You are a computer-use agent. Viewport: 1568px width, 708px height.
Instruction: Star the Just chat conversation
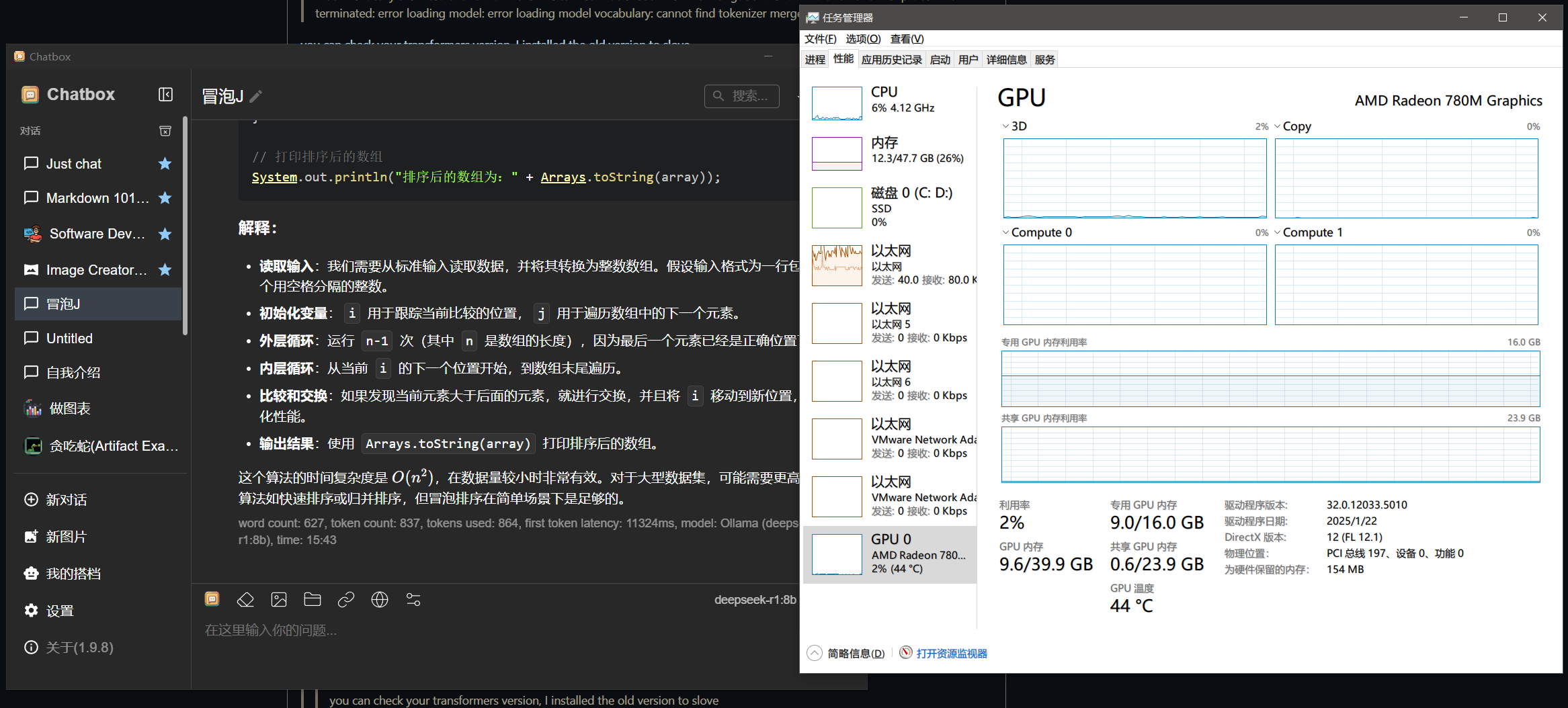(165, 163)
